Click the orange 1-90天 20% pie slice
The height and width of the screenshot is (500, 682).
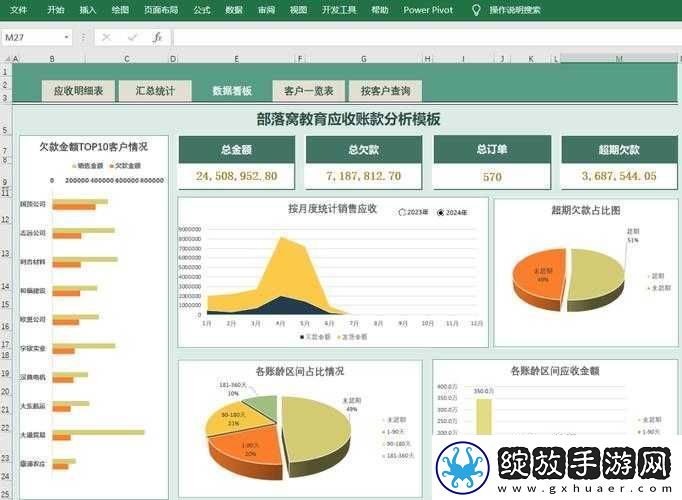[x=248, y=450]
